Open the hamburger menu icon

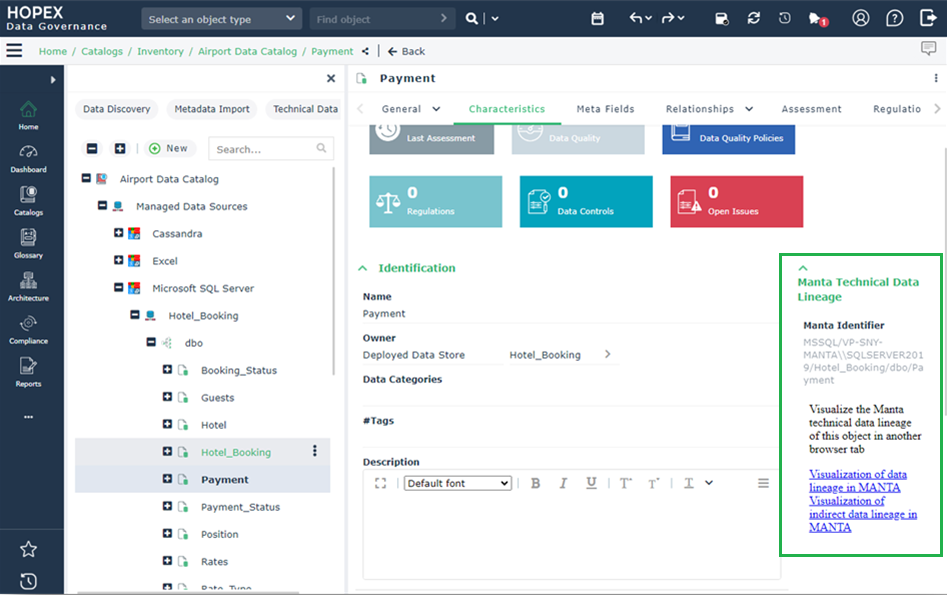click(14, 51)
